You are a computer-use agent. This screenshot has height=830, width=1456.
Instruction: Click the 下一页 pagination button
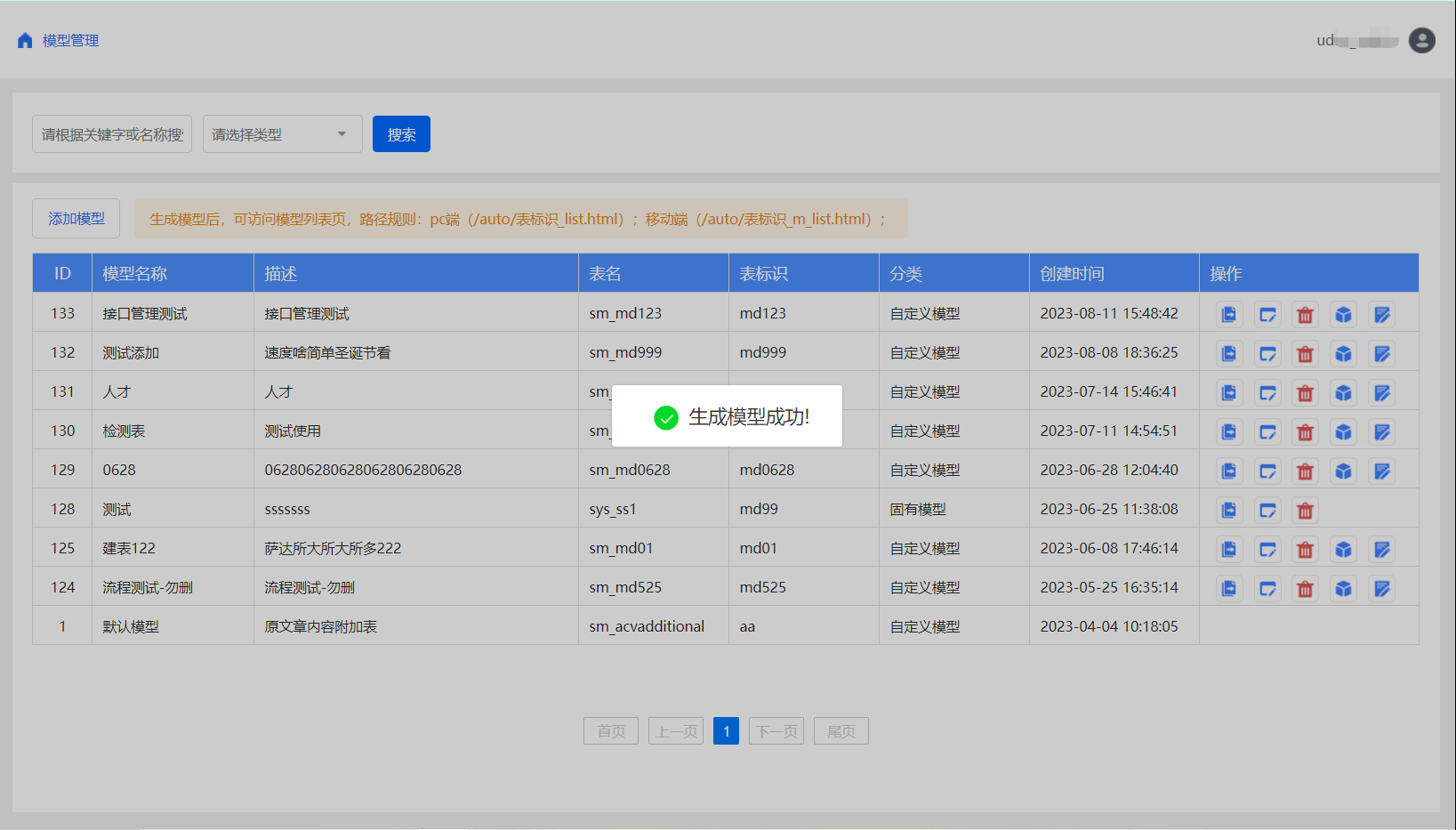(x=776, y=731)
